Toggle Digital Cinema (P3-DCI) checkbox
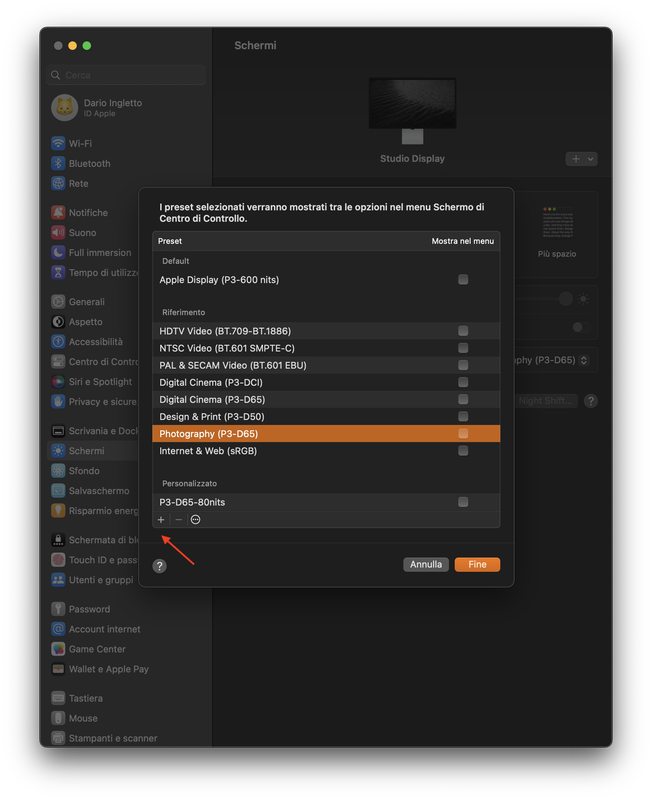 coord(463,382)
